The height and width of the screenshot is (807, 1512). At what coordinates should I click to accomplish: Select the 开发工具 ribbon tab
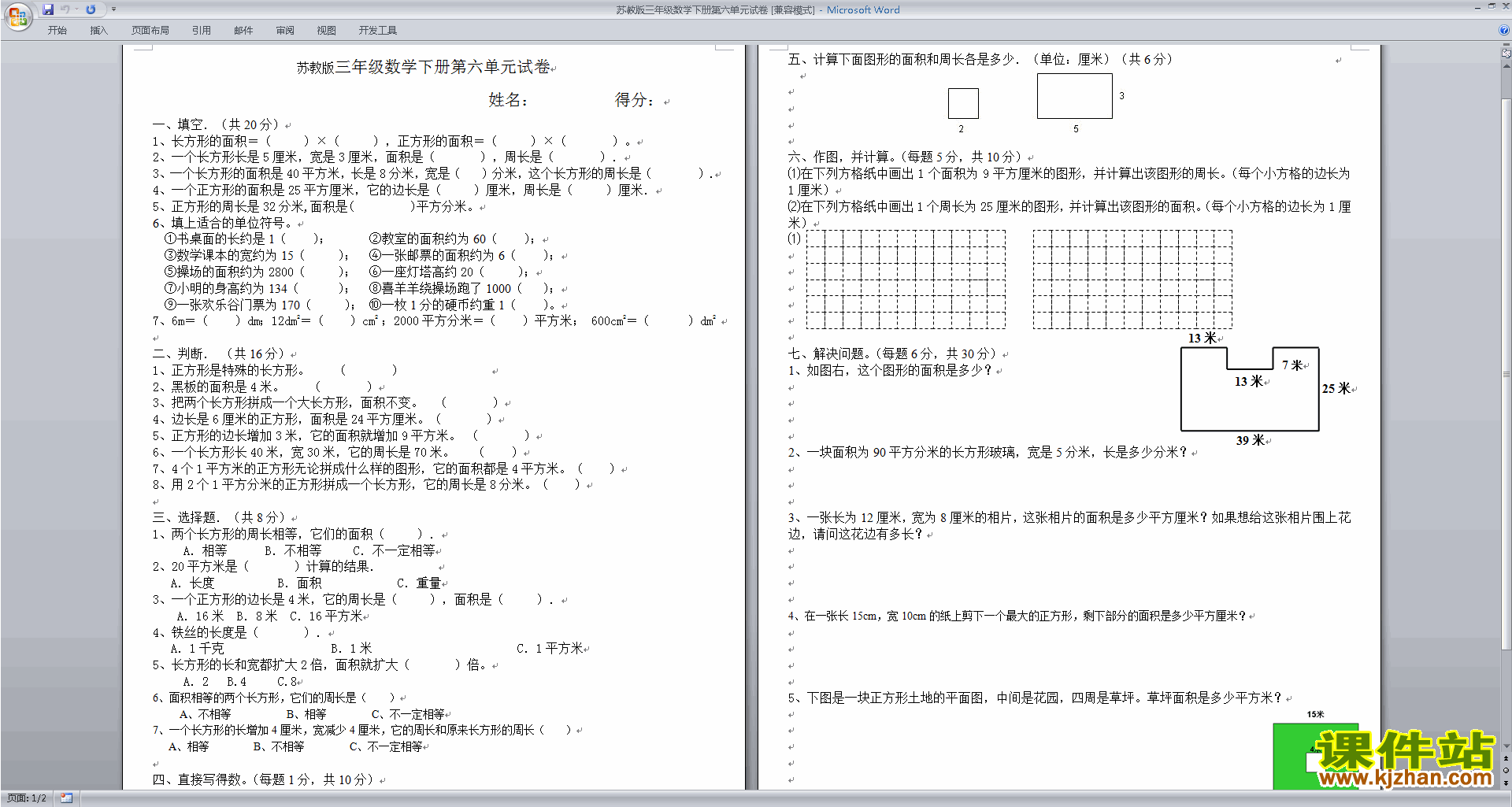click(378, 31)
